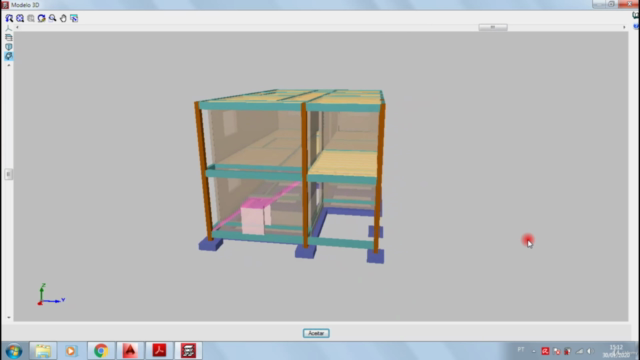Open the media player on the taskbar
This screenshot has width=640, height=360.
click(x=71, y=351)
